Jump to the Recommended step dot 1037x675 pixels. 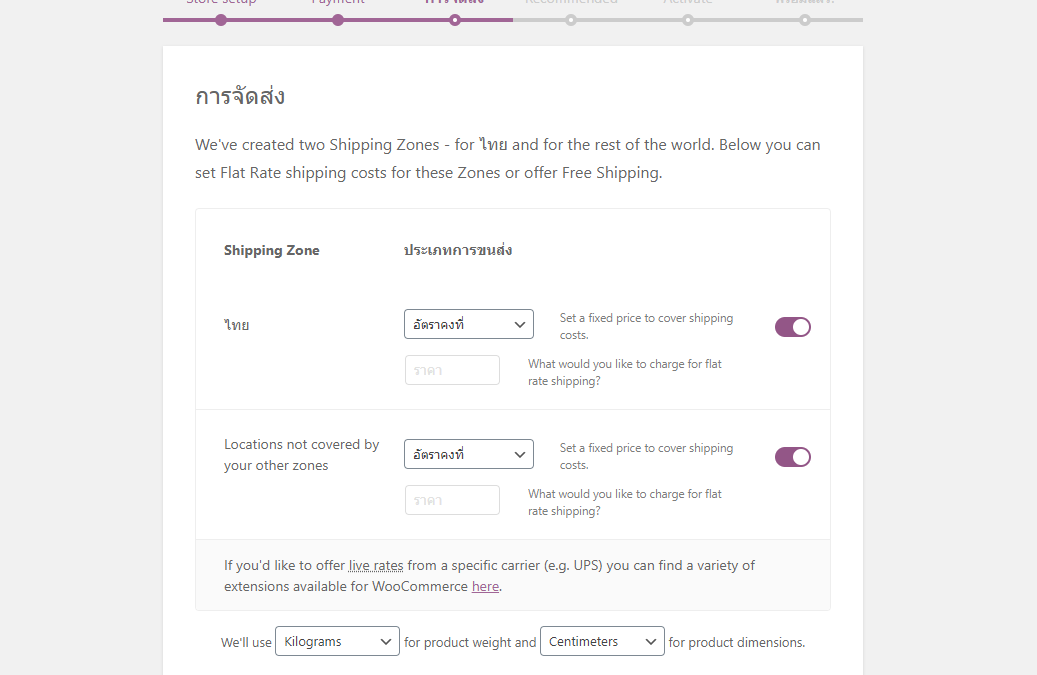point(571,20)
